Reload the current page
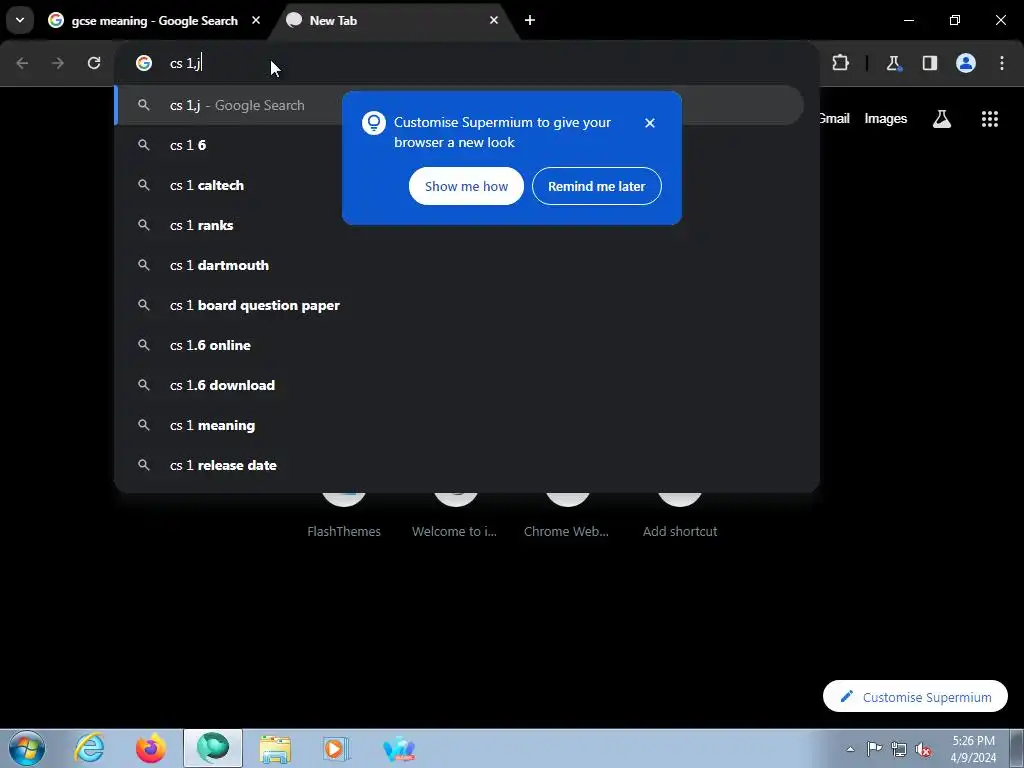This screenshot has height=768, width=1024. click(x=94, y=63)
